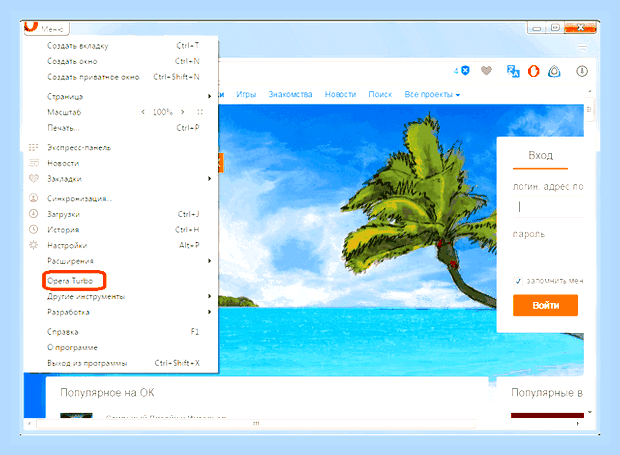Click the tab menu icon under close button
620x455 pixels.
coord(582,48)
